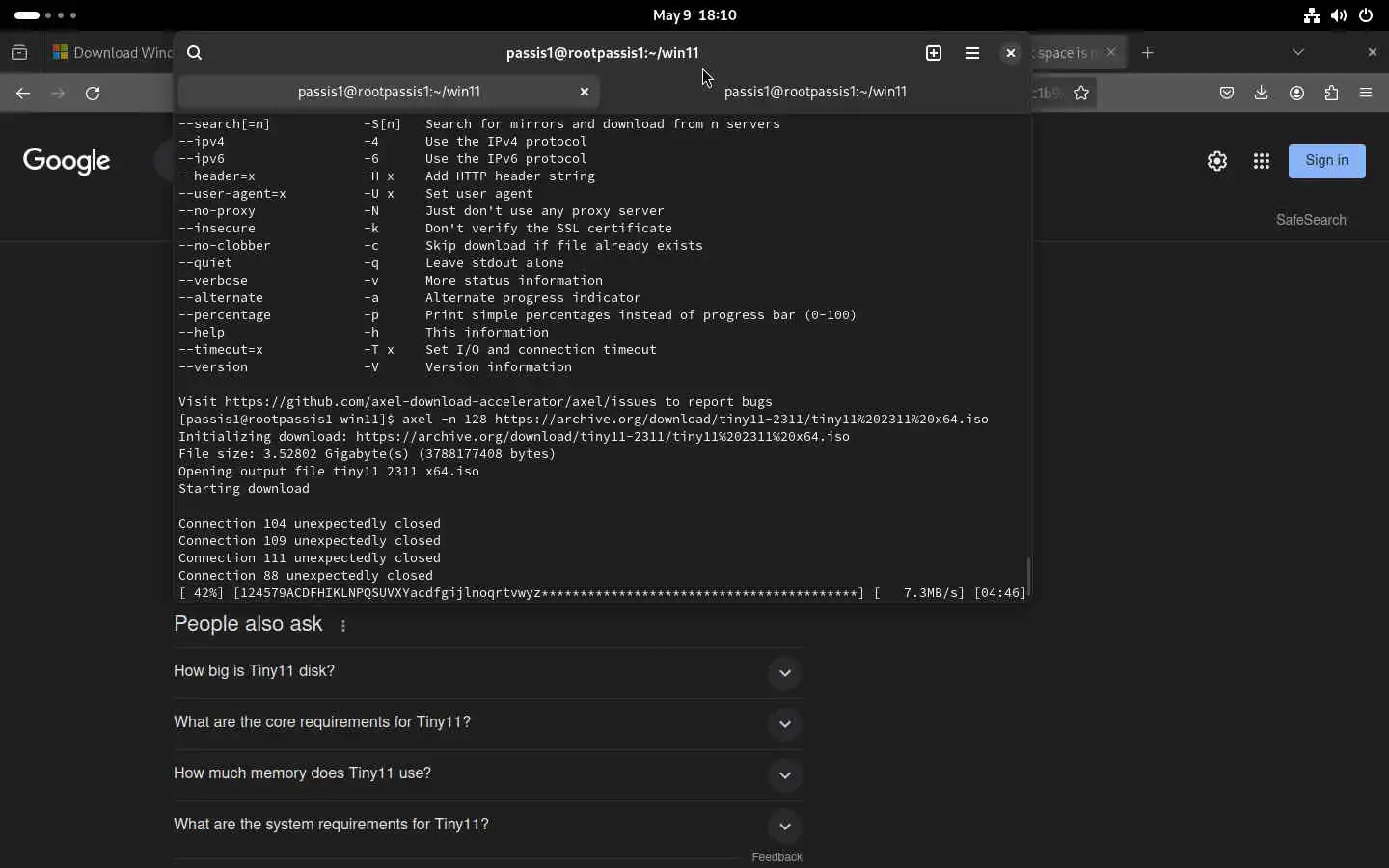Close the first terminal tab passis1@rootpassis1

tap(584, 92)
